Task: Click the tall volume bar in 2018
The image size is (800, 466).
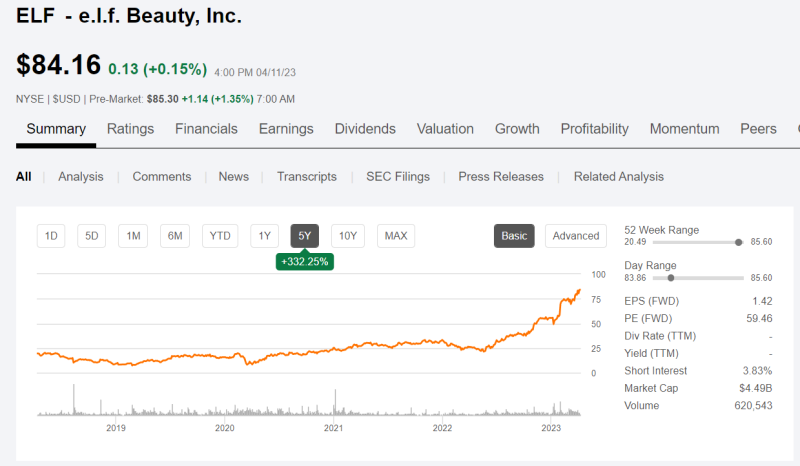Action: (x=73, y=400)
